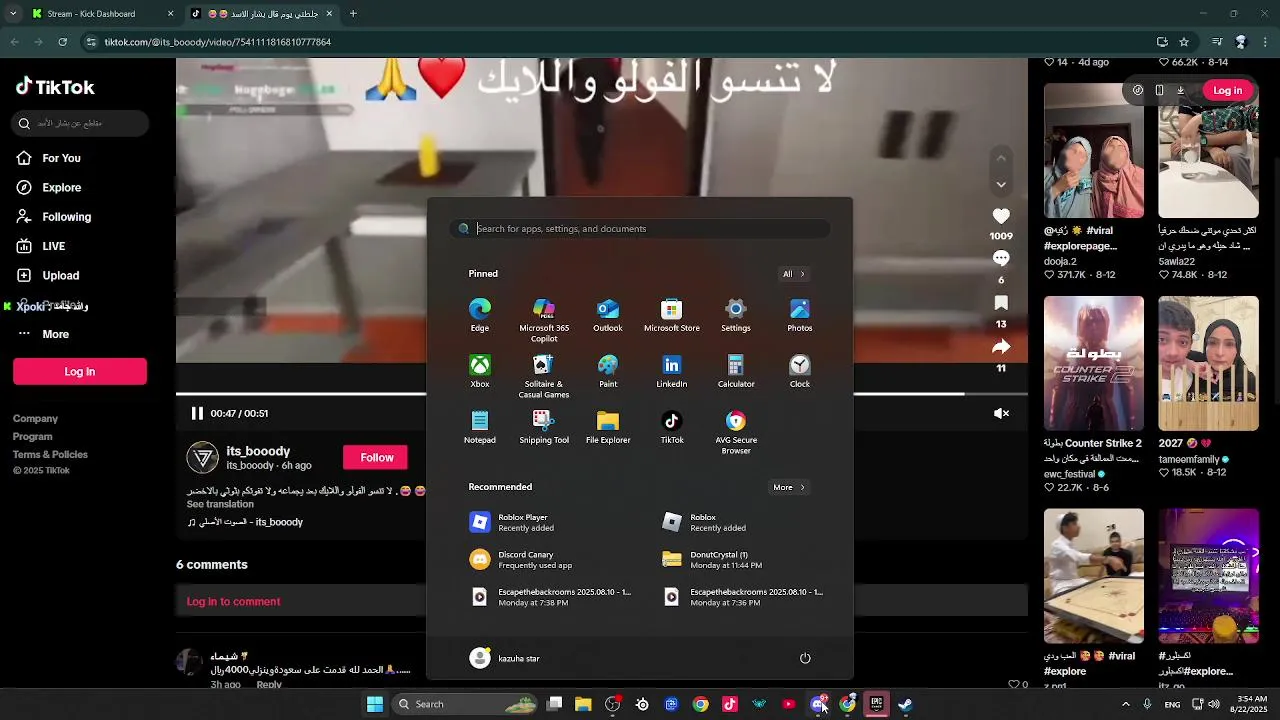Open Microsoft Store pinned app
This screenshot has width=1280, height=720.
point(672,315)
